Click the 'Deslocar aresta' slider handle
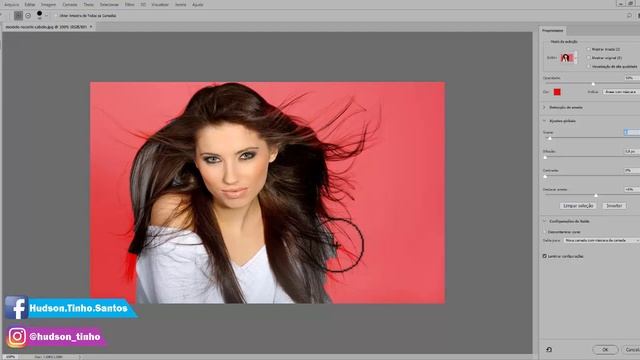Viewport: 640px width, 360px height. [x=596, y=196]
